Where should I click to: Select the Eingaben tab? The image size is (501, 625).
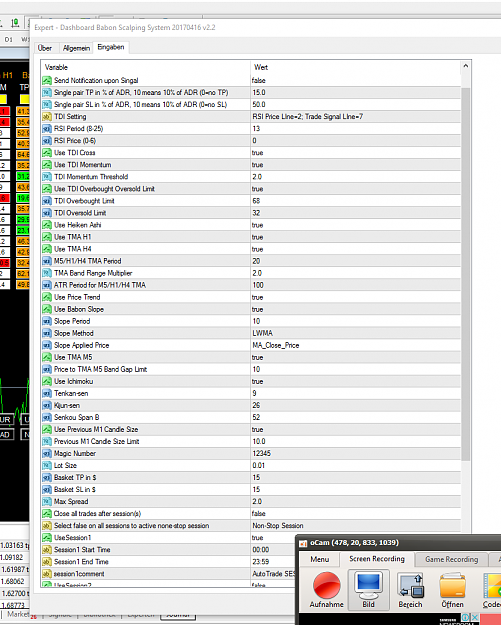111,47
